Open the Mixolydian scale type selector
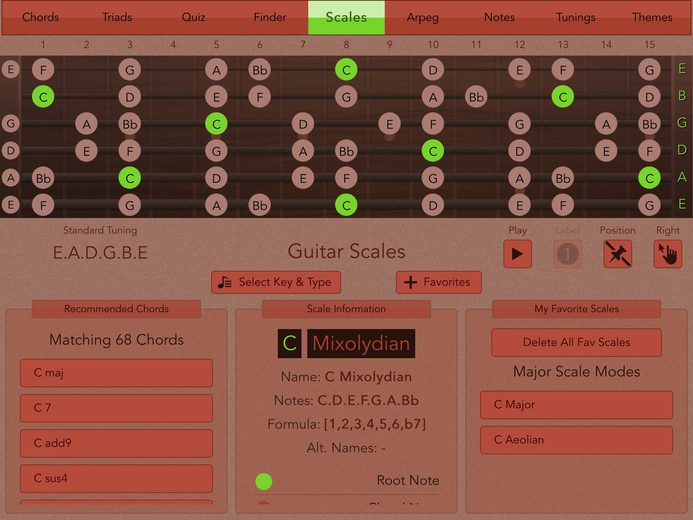Image resolution: width=693 pixels, height=520 pixels. tap(361, 343)
